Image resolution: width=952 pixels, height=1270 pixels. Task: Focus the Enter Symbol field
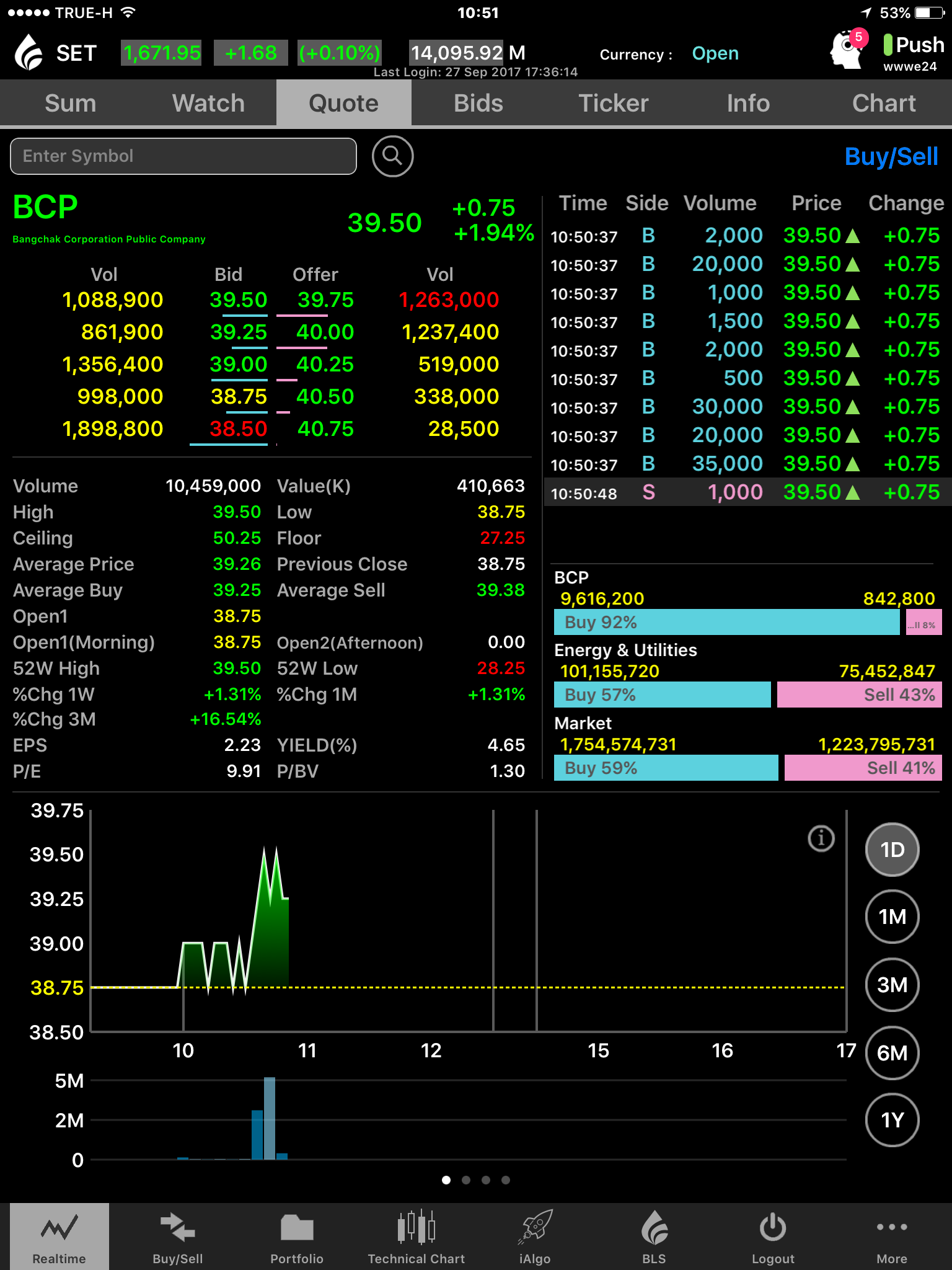183,156
